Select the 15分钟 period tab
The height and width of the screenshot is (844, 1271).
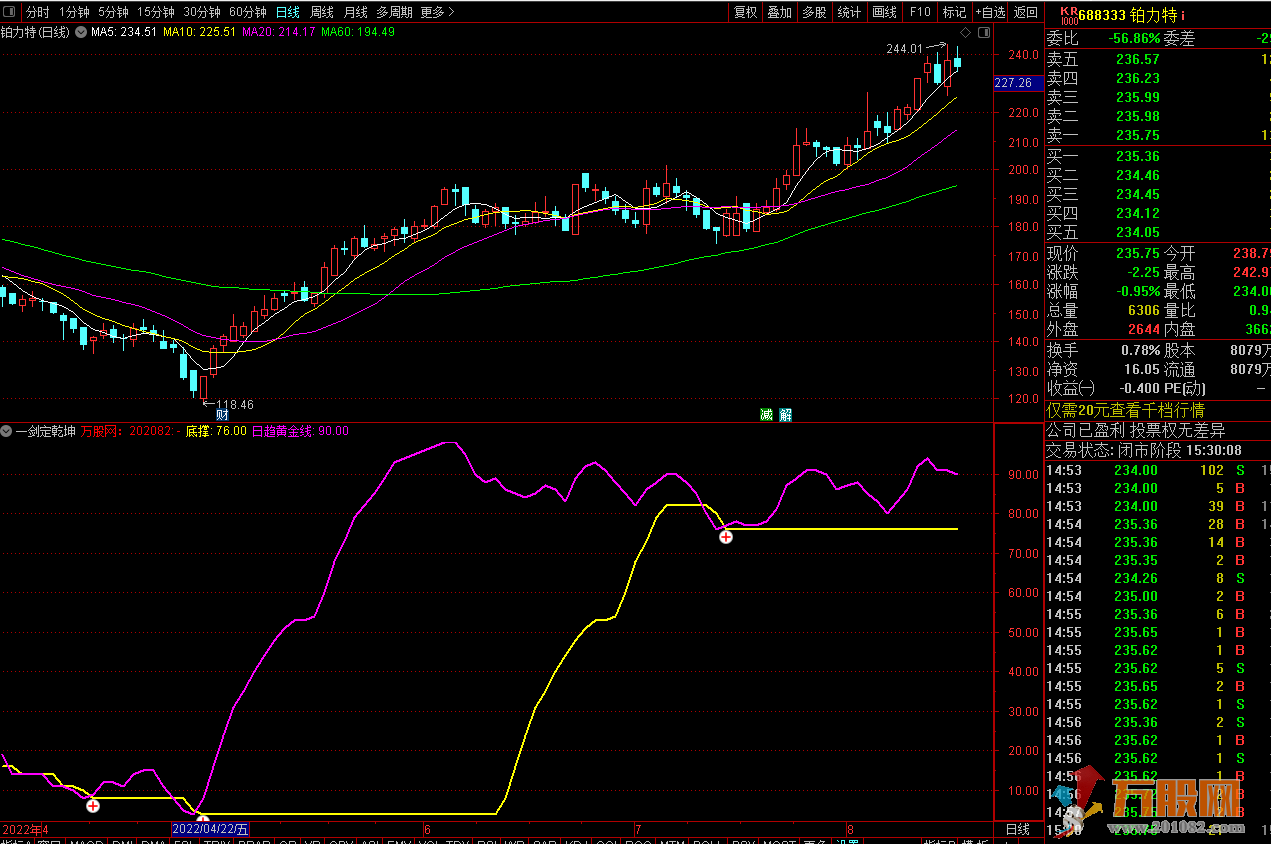[156, 12]
